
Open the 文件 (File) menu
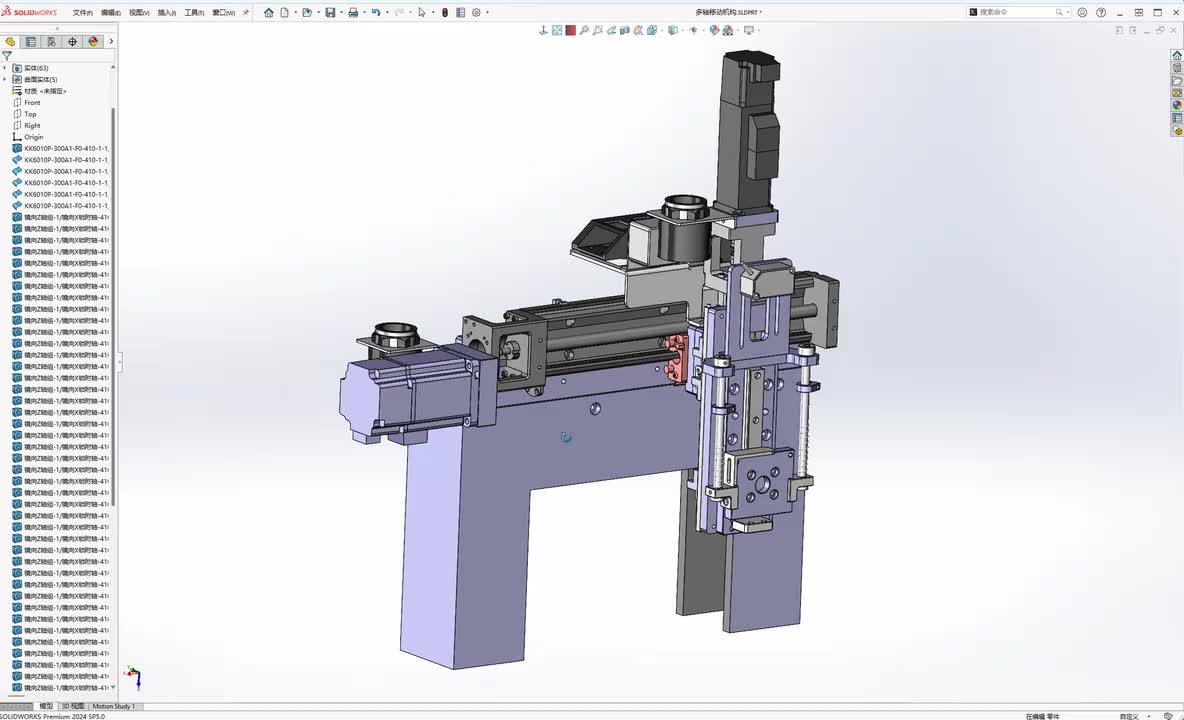pyautogui.click(x=82, y=13)
